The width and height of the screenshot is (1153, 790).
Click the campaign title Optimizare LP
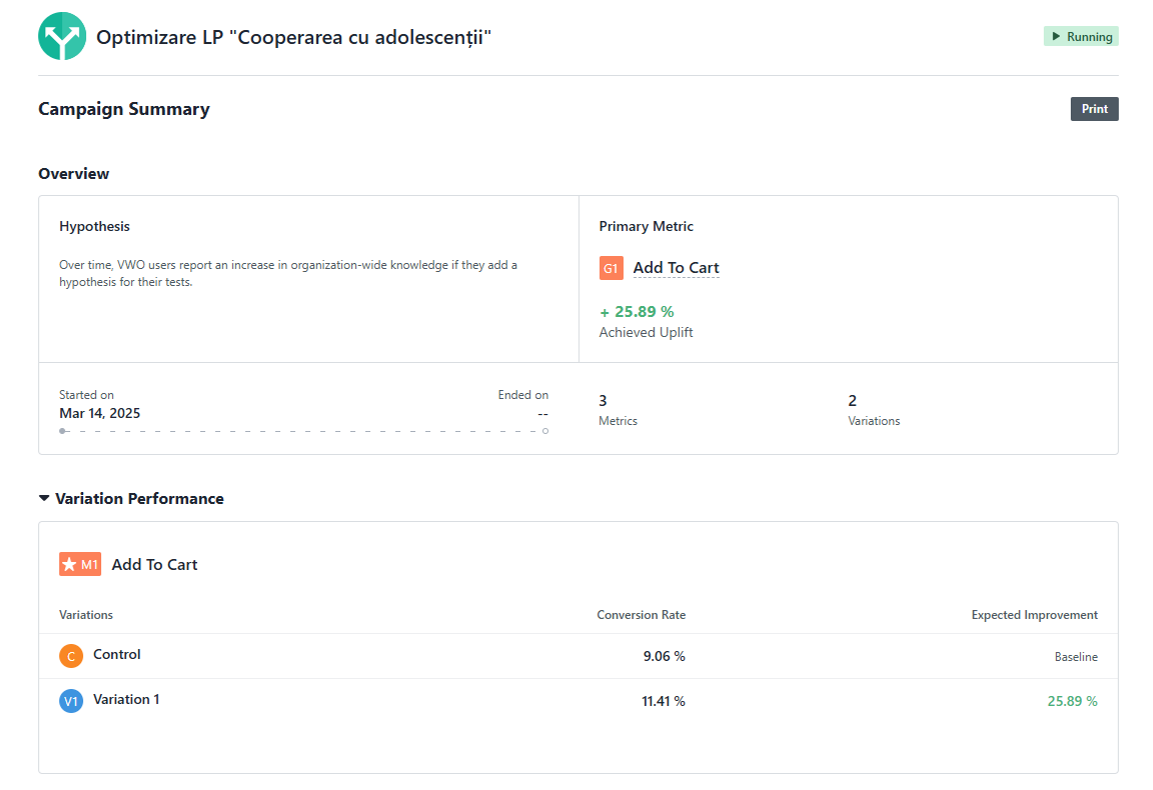pyautogui.click(x=294, y=38)
